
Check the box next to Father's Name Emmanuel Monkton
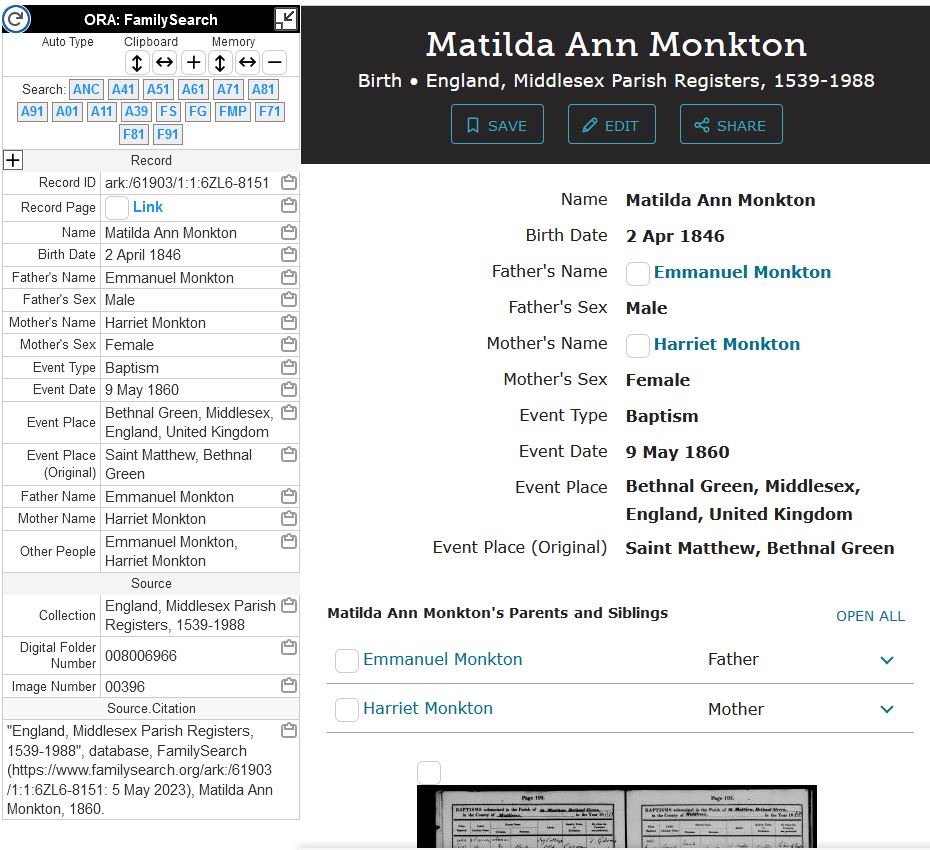click(638, 273)
